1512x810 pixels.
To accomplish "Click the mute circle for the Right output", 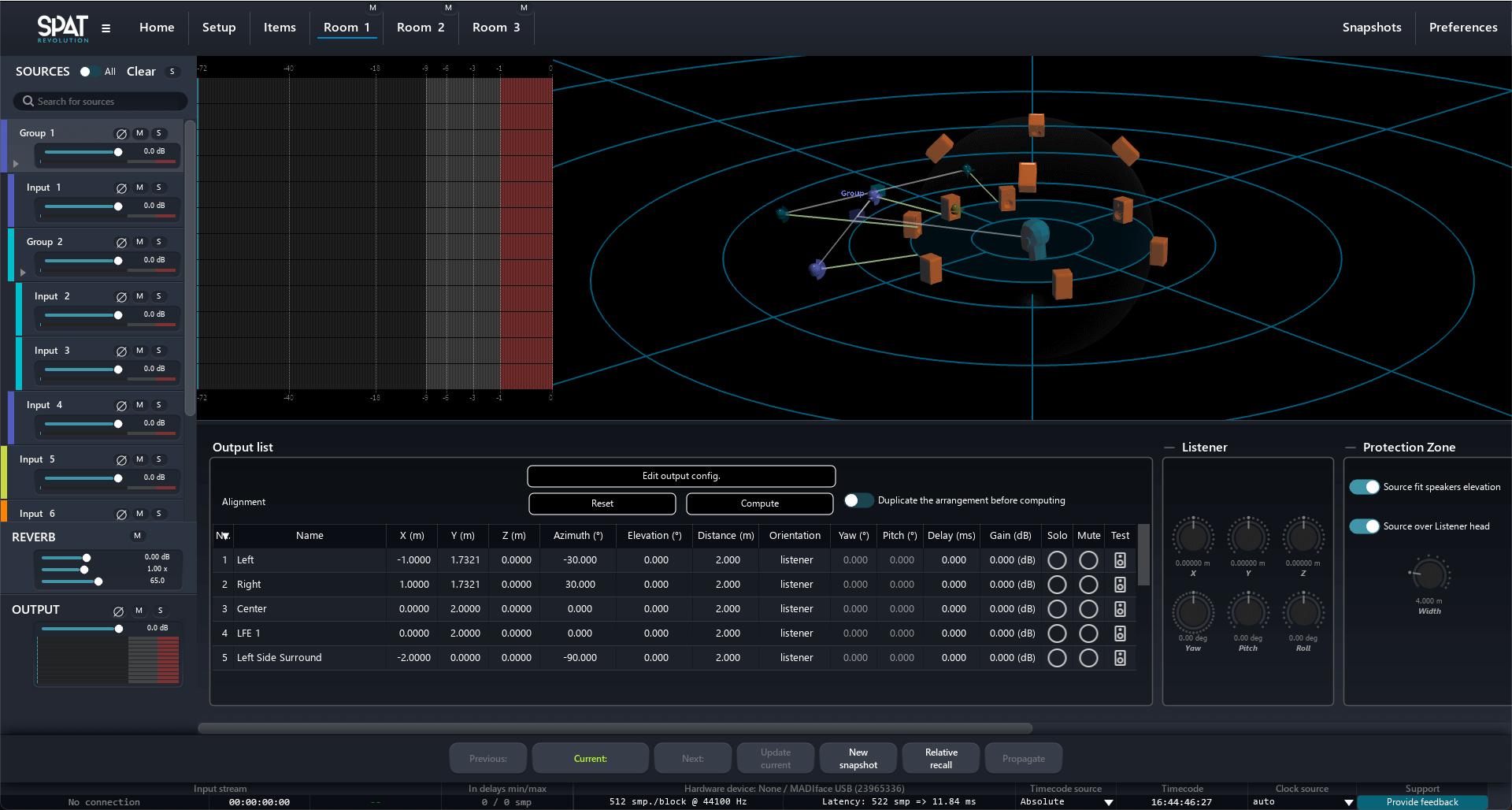I will click(1088, 585).
